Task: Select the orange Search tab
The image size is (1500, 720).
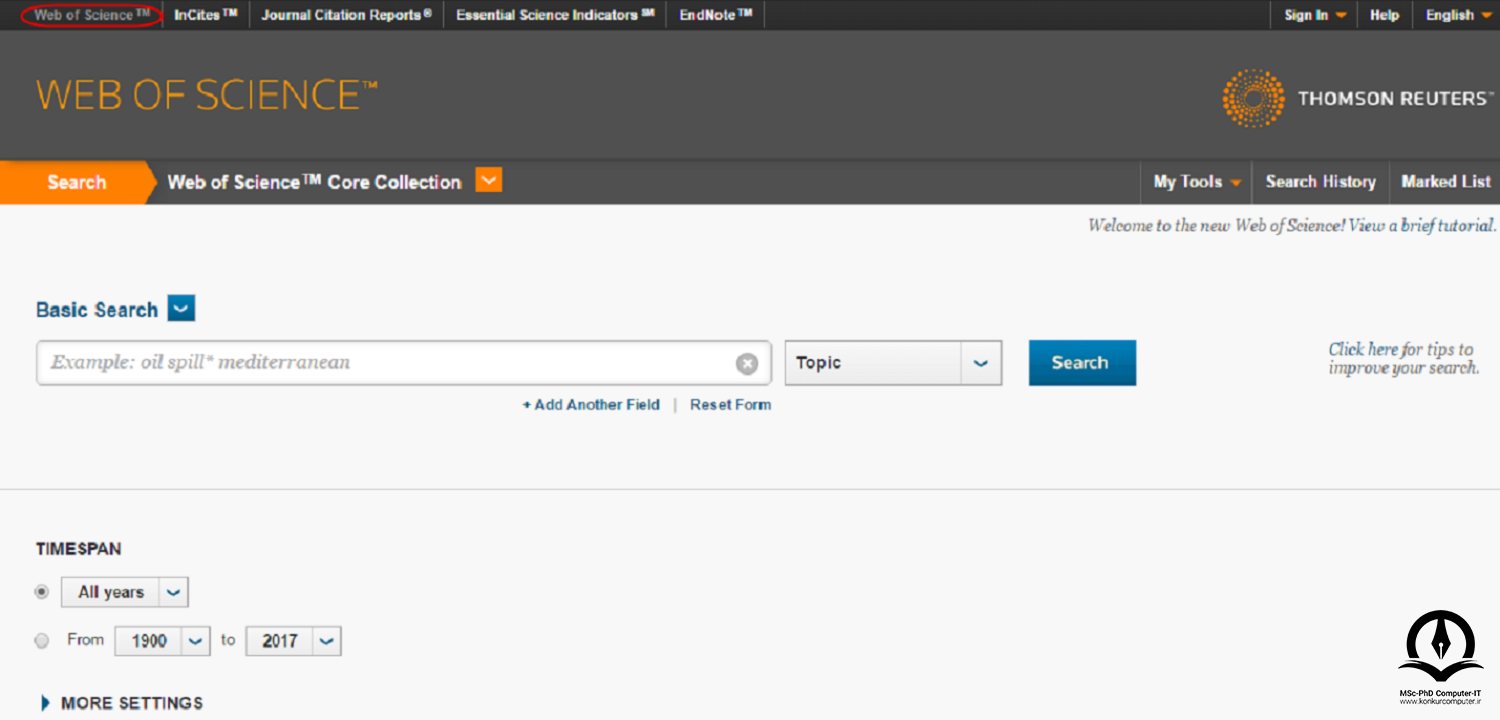Action: click(76, 182)
